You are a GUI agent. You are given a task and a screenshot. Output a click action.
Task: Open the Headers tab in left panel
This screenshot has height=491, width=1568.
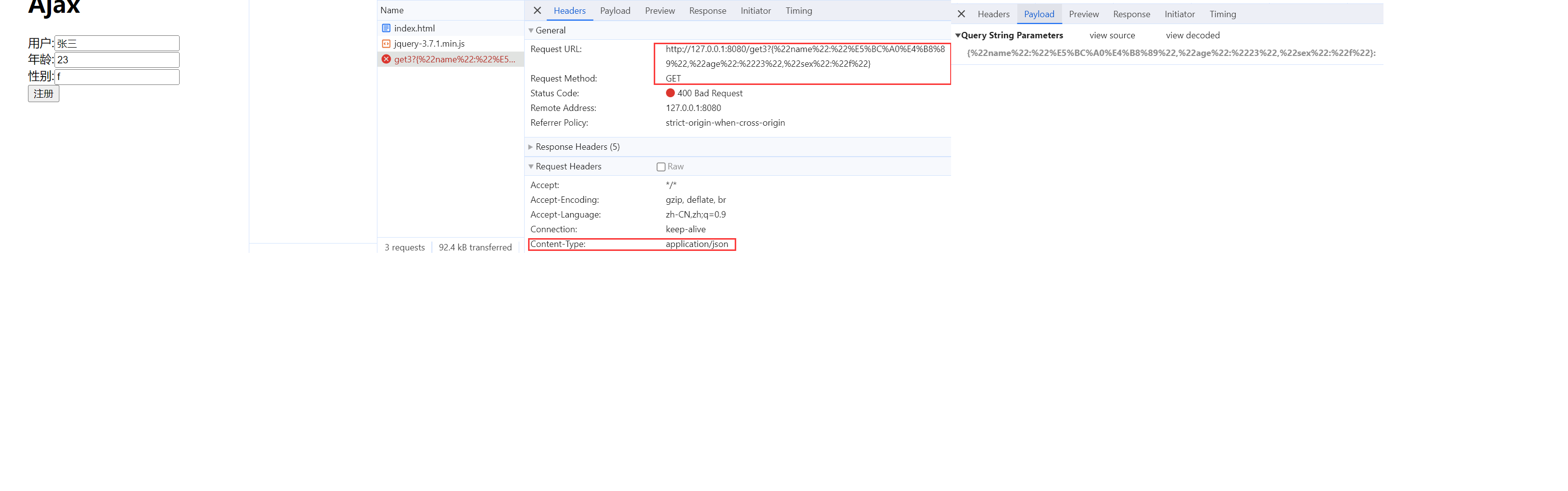(570, 11)
